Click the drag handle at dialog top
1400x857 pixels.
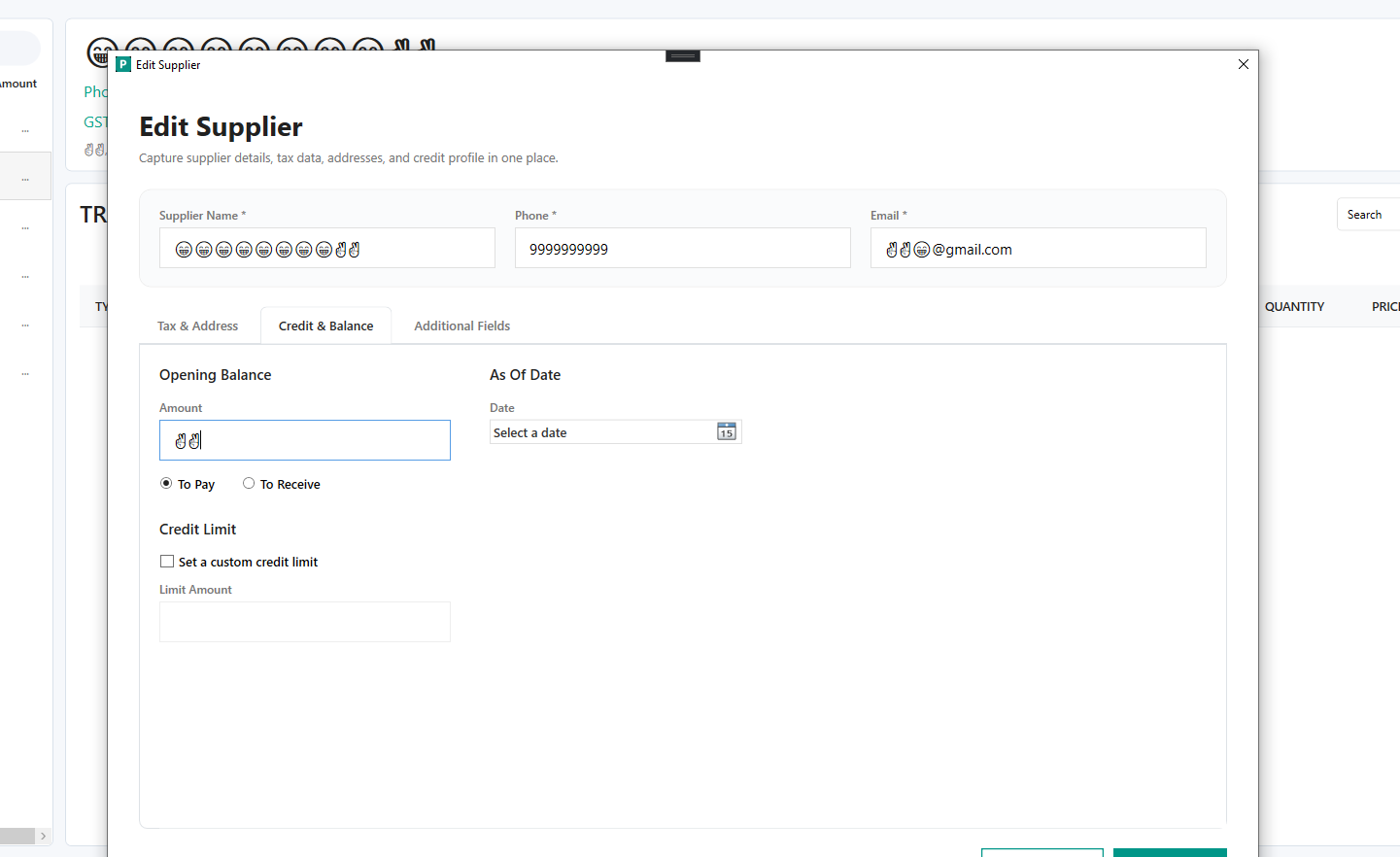(x=683, y=56)
